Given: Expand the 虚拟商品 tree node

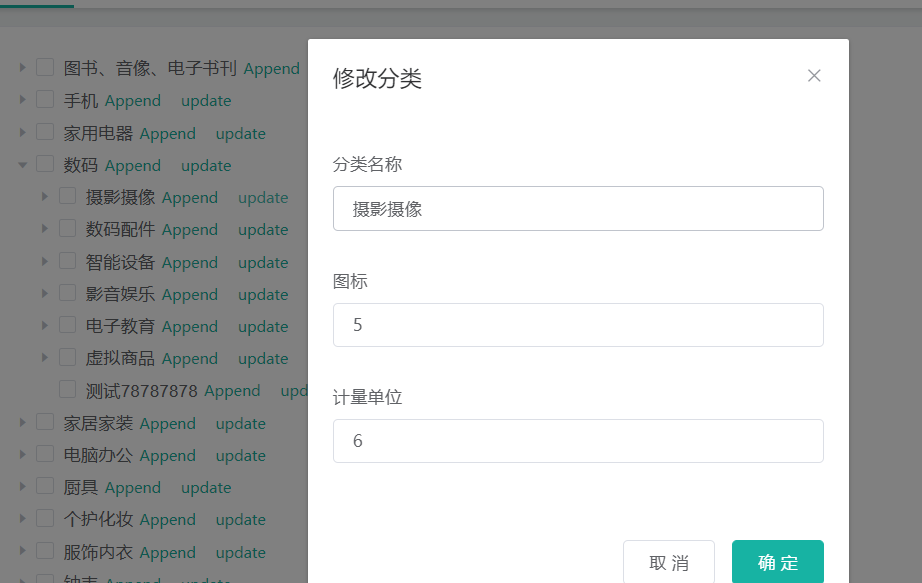Looking at the screenshot, I should [x=45, y=357].
